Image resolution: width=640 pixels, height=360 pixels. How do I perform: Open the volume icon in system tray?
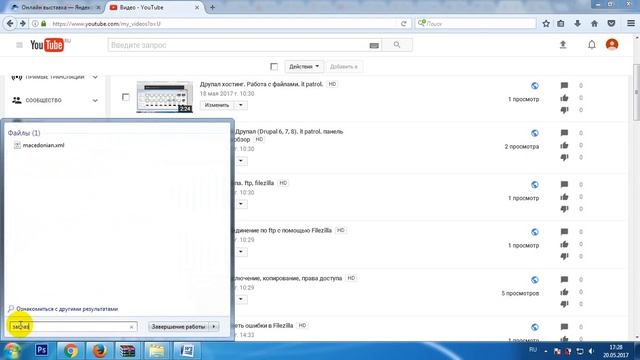click(x=591, y=351)
